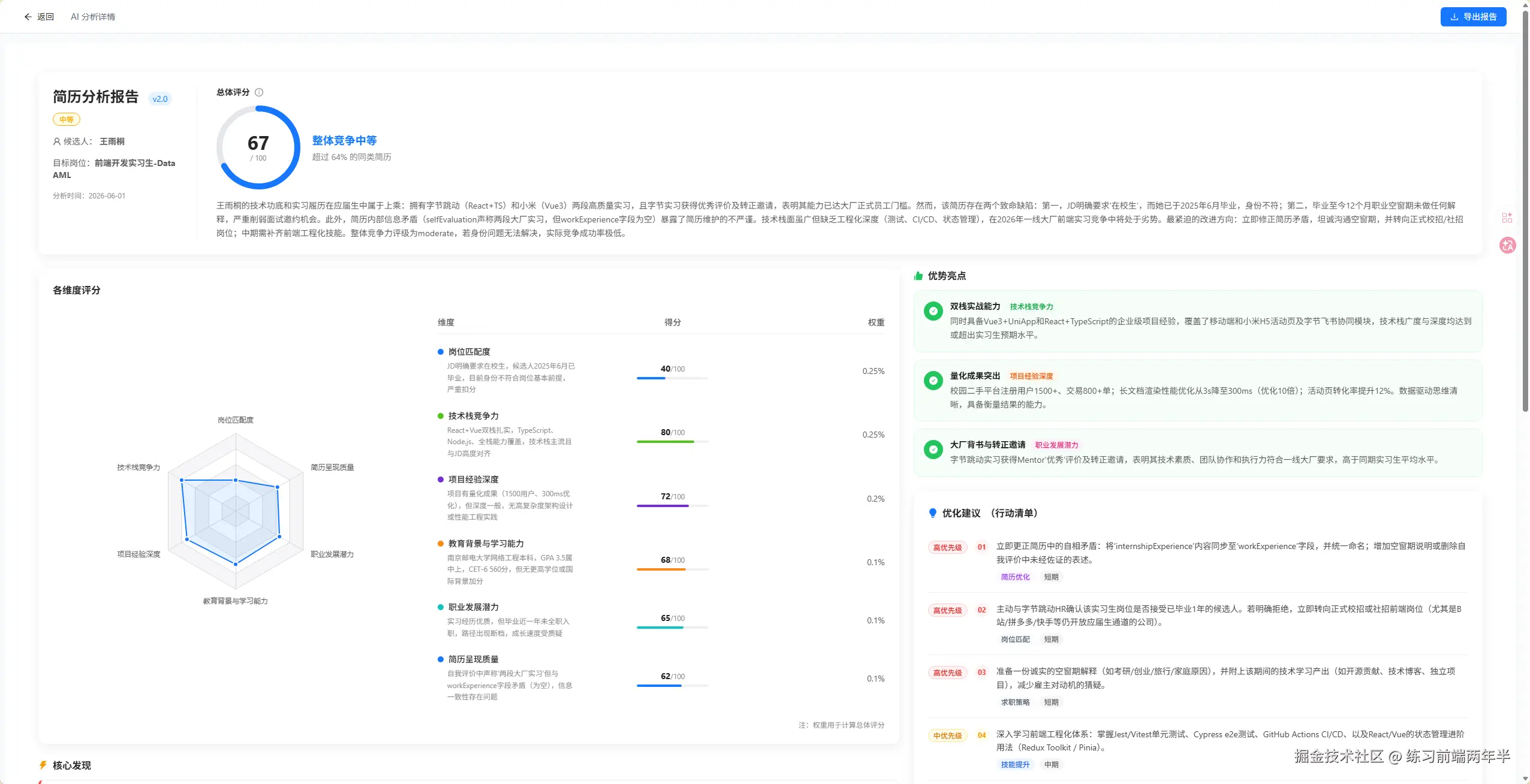Click the 技能提升 tag
The height and width of the screenshot is (784, 1530).
click(1015, 765)
